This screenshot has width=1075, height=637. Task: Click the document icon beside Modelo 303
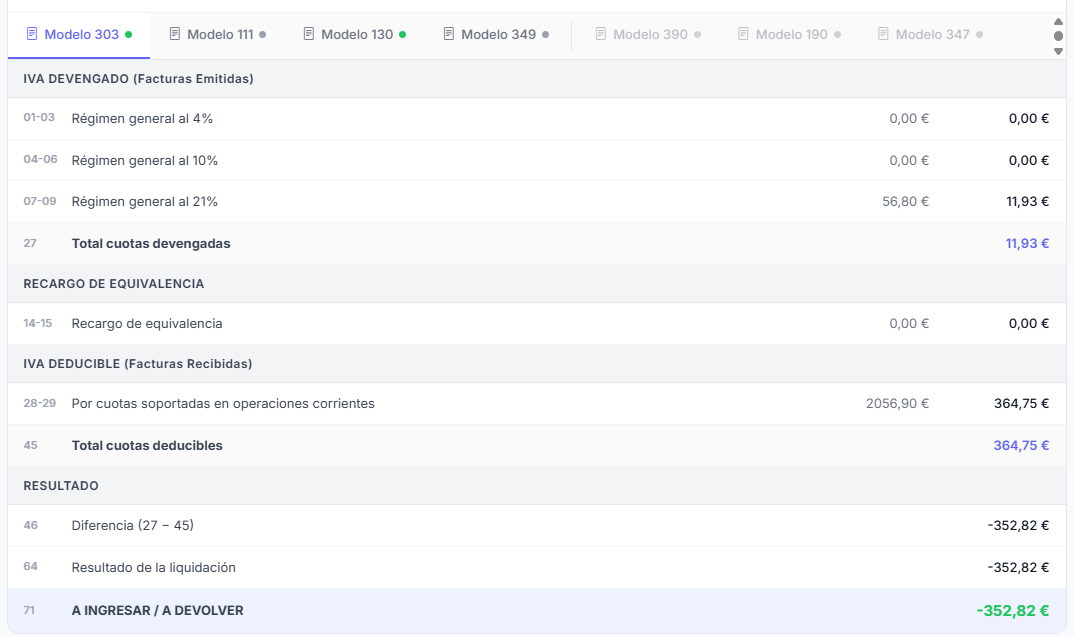pos(32,34)
